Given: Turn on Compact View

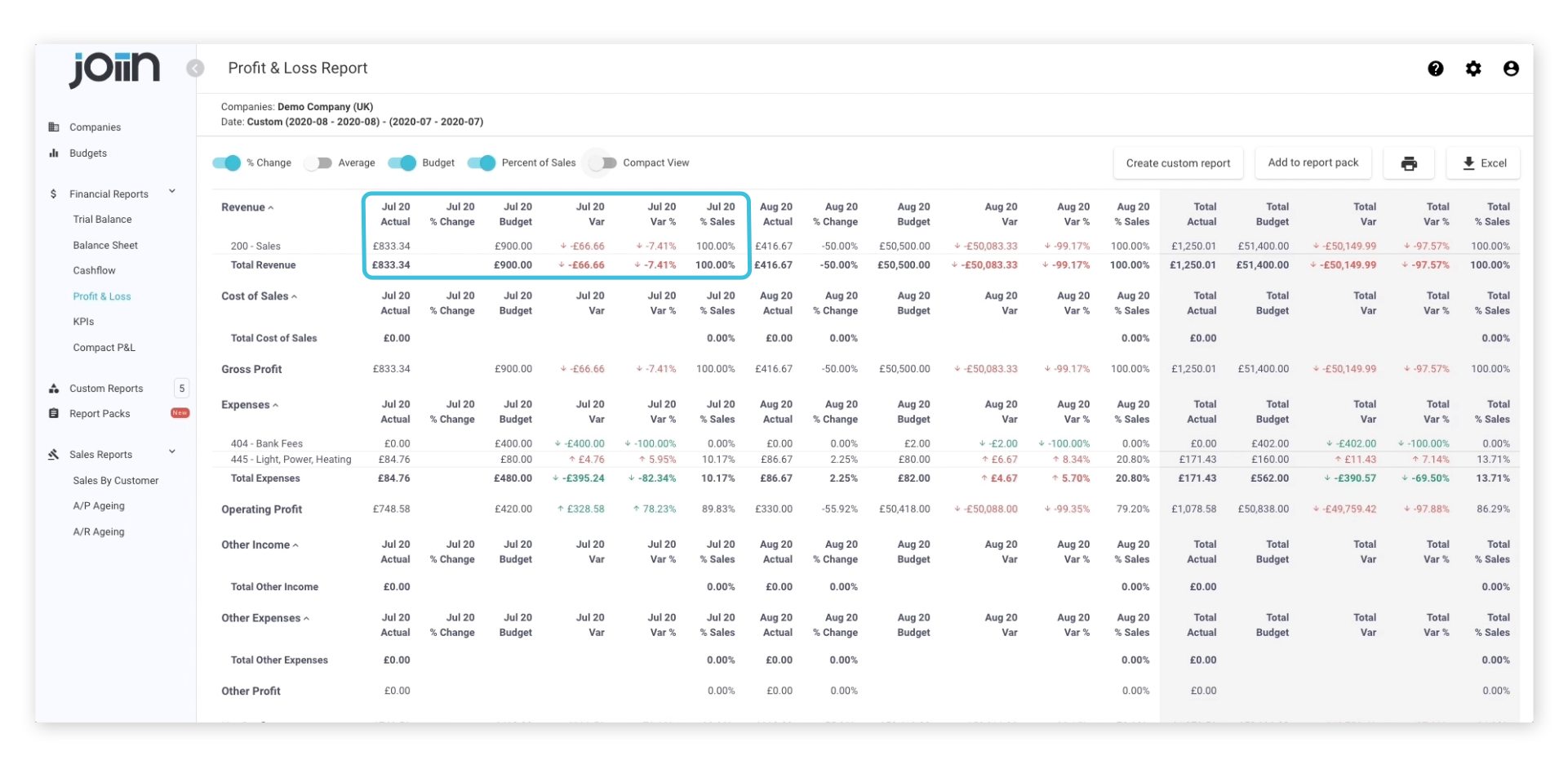Looking at the screenshot, I should [x=602, y=163].
